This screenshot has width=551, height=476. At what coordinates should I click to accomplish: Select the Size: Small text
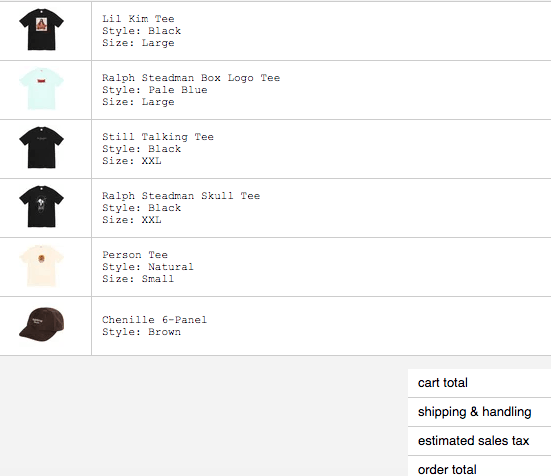tap(138, 279)
